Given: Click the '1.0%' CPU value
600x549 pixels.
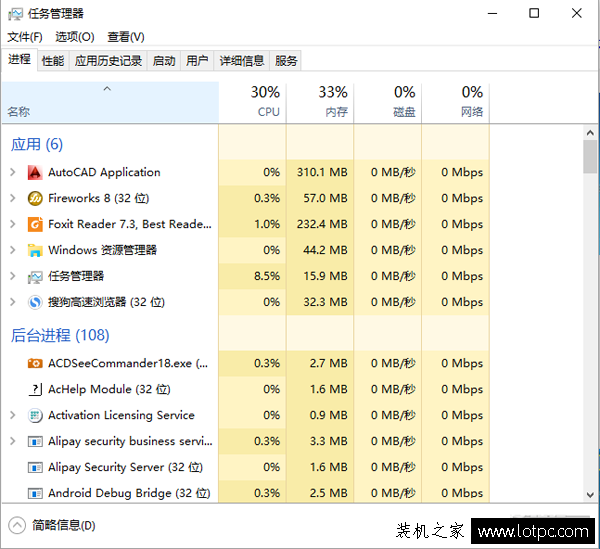Looking at the screenshot, I should [267, 224].
